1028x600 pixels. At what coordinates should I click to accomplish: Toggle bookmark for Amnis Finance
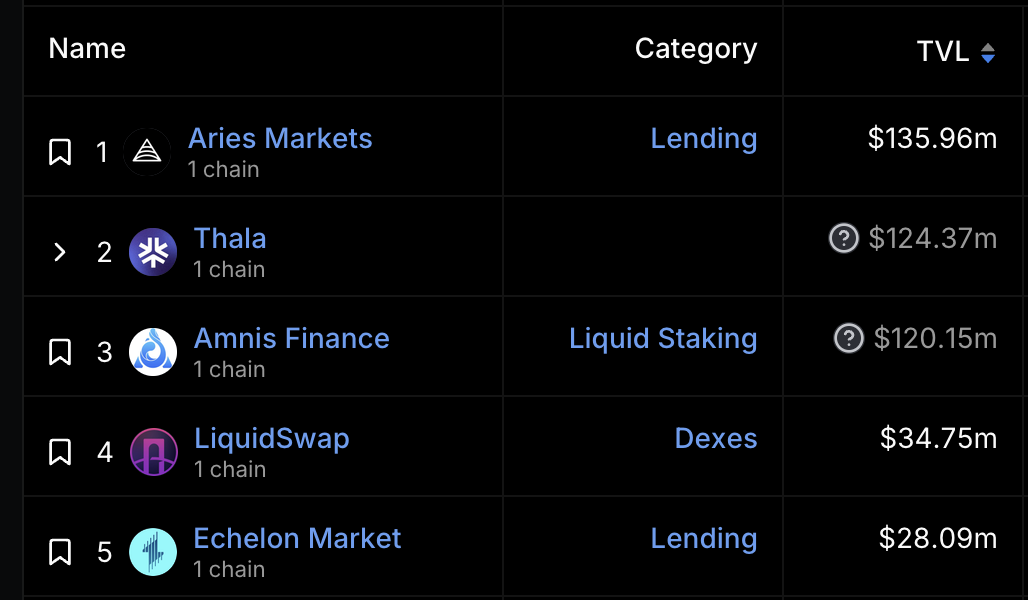pos(60,352)
